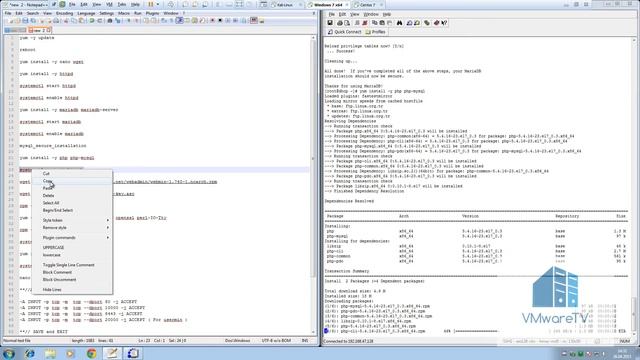
Task: Click the Profiles button
Action: tap(376, 32)
